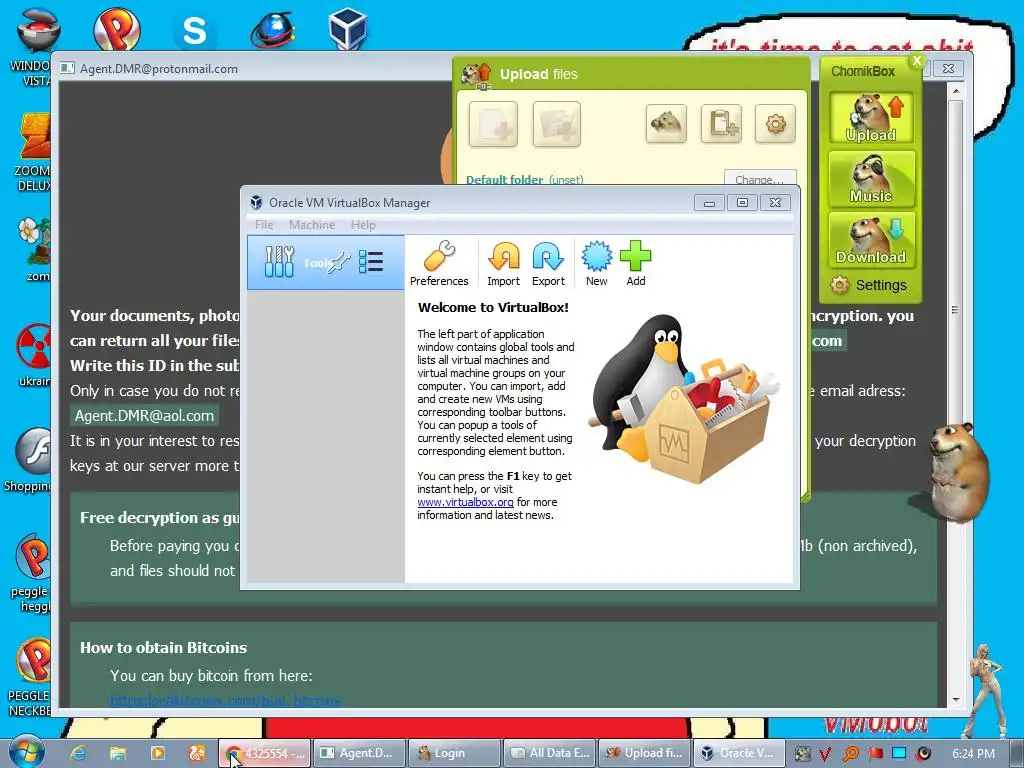Select the Tools item in VirtualBox sidebar
1024x768 pixels.
tap(326, 263)
